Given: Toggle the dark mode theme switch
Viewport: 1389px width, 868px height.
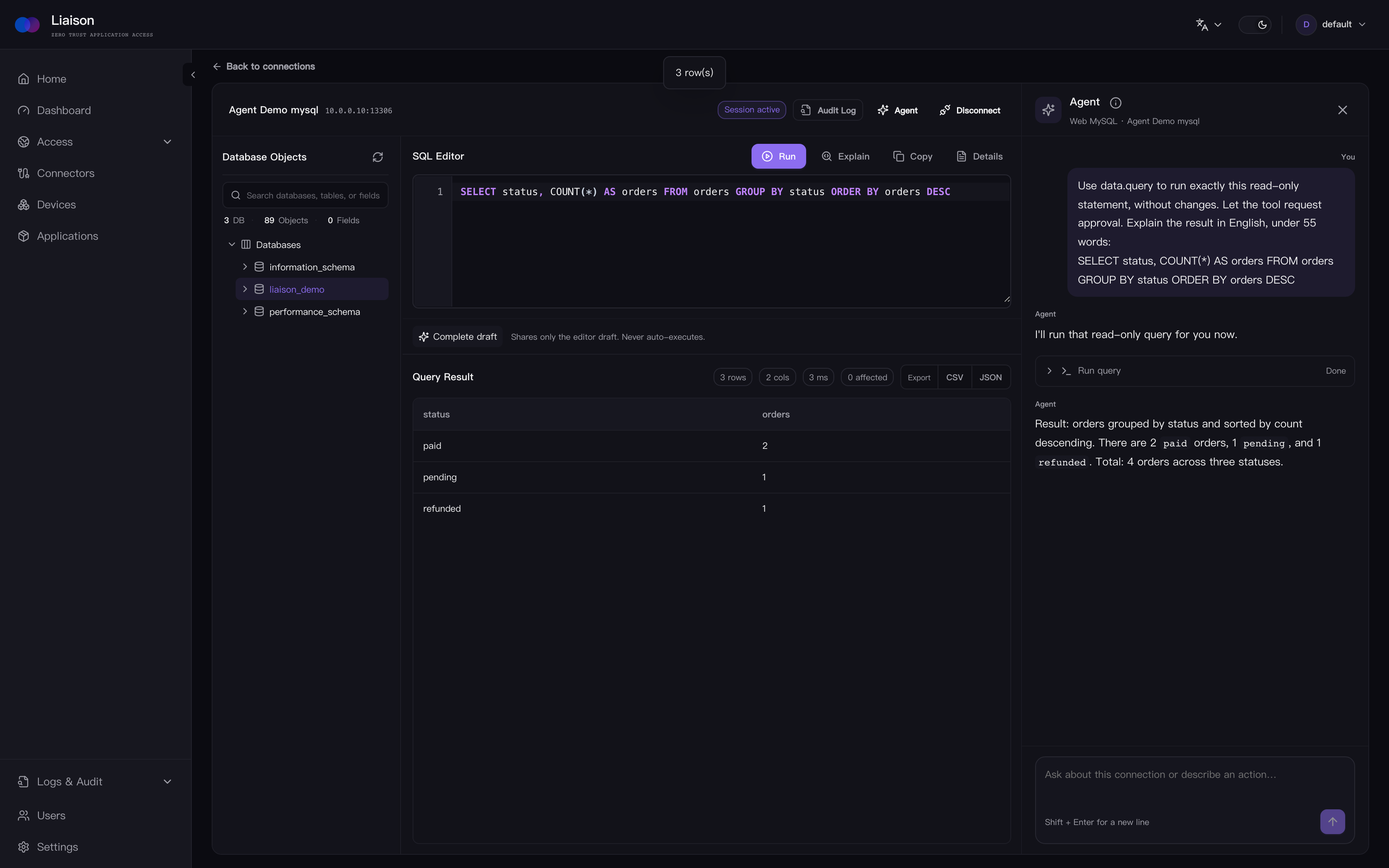Looking at the screenshot, I should coord(1255,25).
